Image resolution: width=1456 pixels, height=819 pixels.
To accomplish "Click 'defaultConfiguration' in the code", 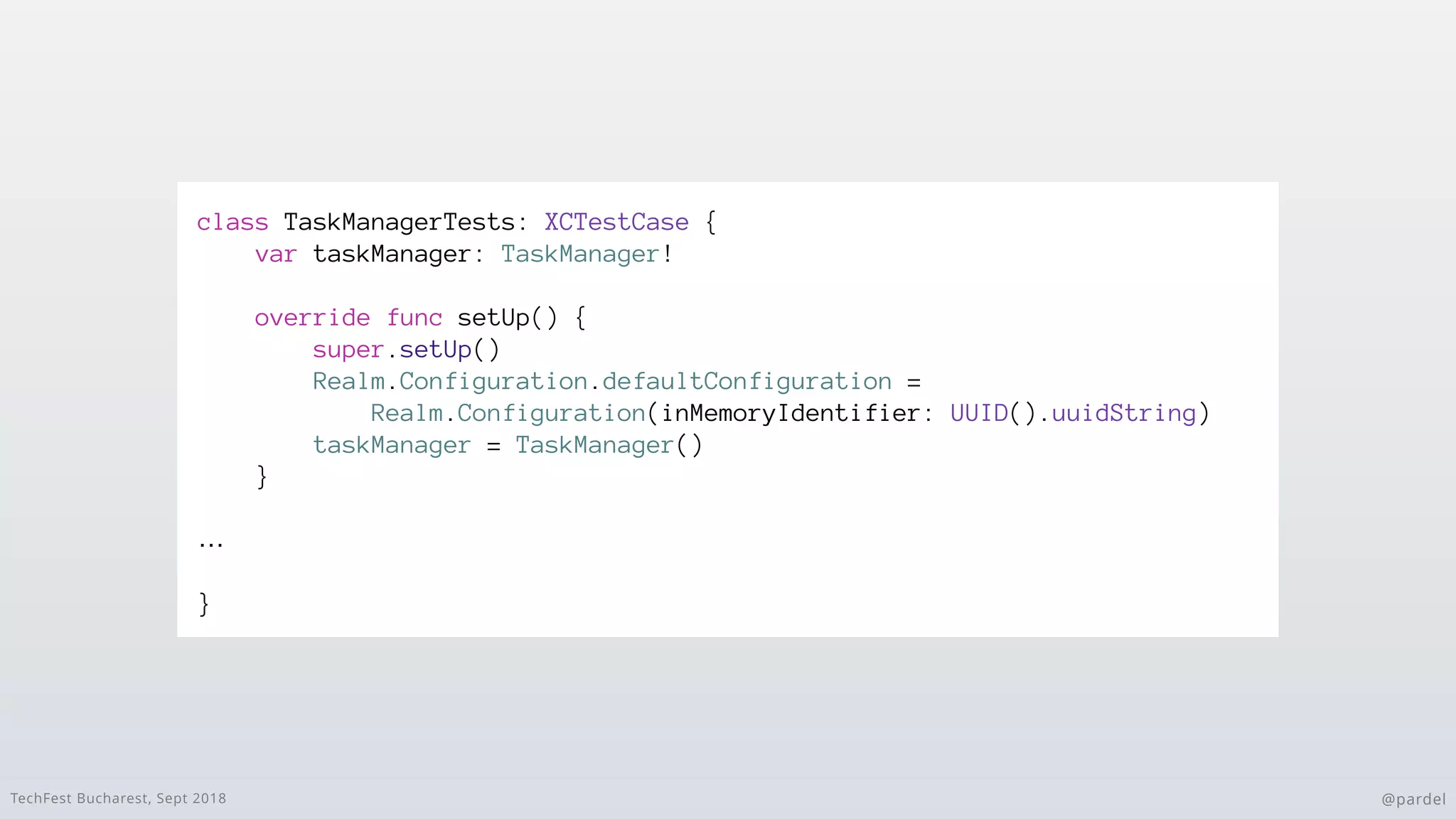I will (x=746, y=382).
